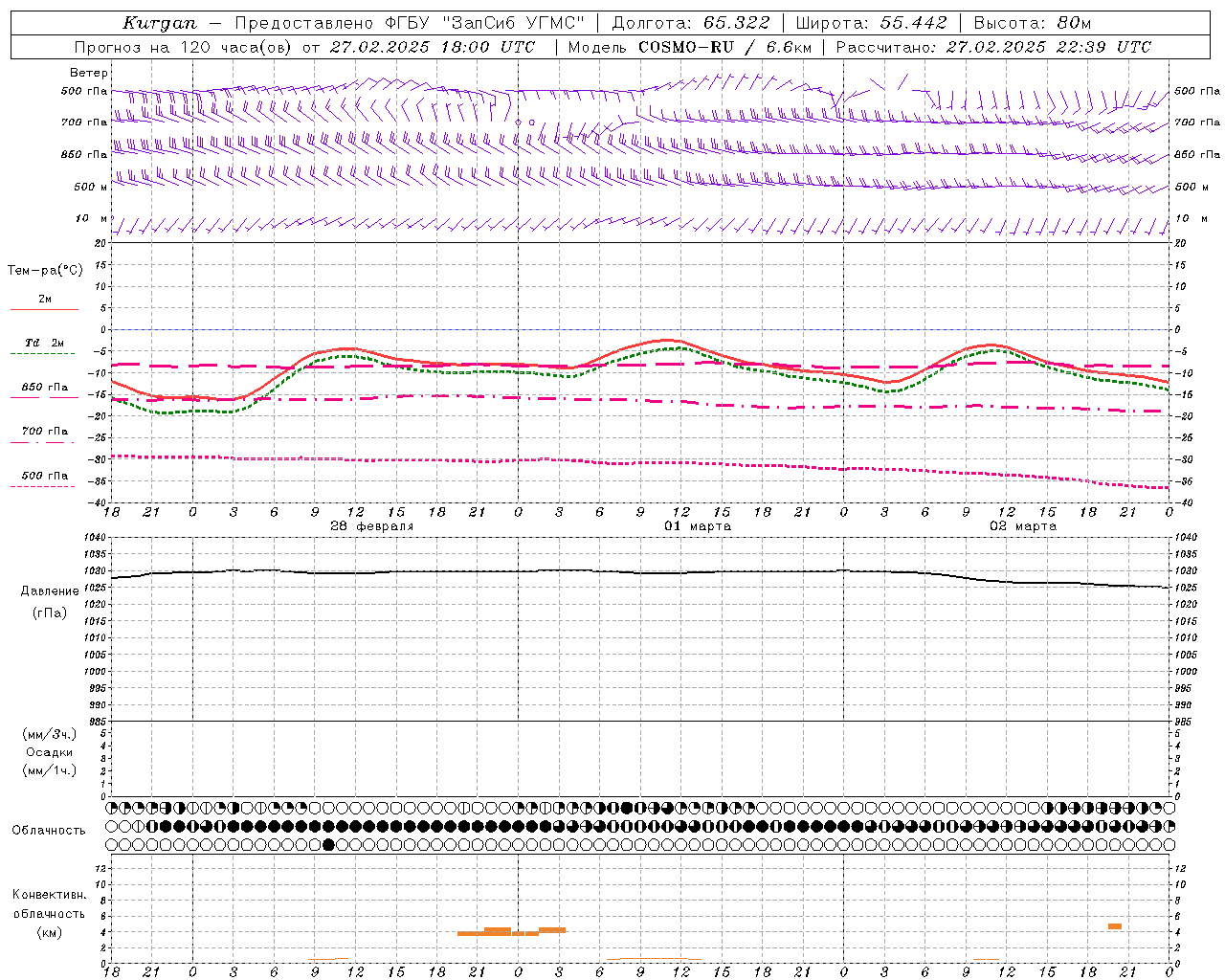Click the date label 02 марта
This screenshot has height=980, width=1225.
click(1023, 526)
